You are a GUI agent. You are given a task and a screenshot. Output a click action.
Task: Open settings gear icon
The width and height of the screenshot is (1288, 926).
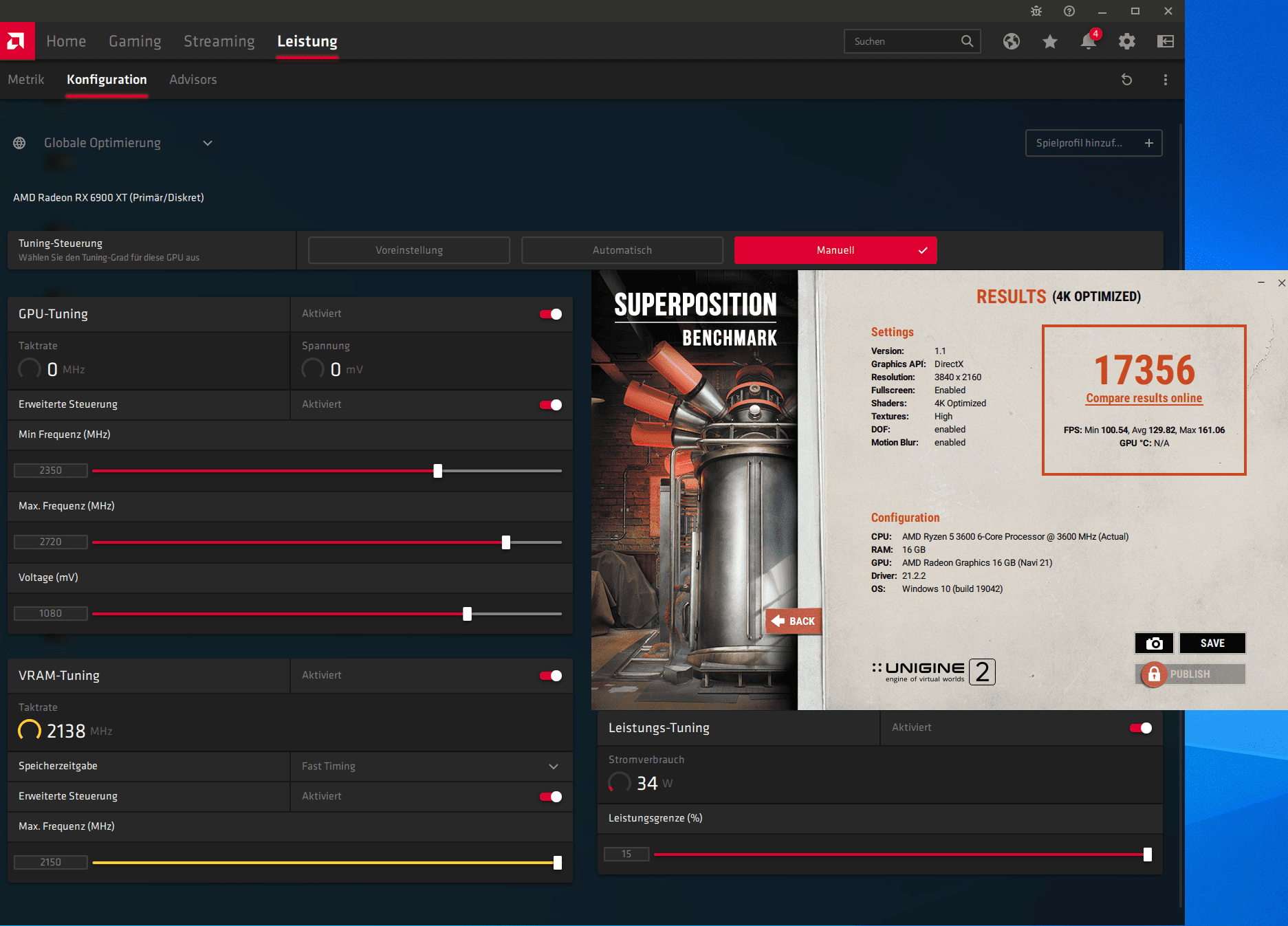[x=1126, y=41]
